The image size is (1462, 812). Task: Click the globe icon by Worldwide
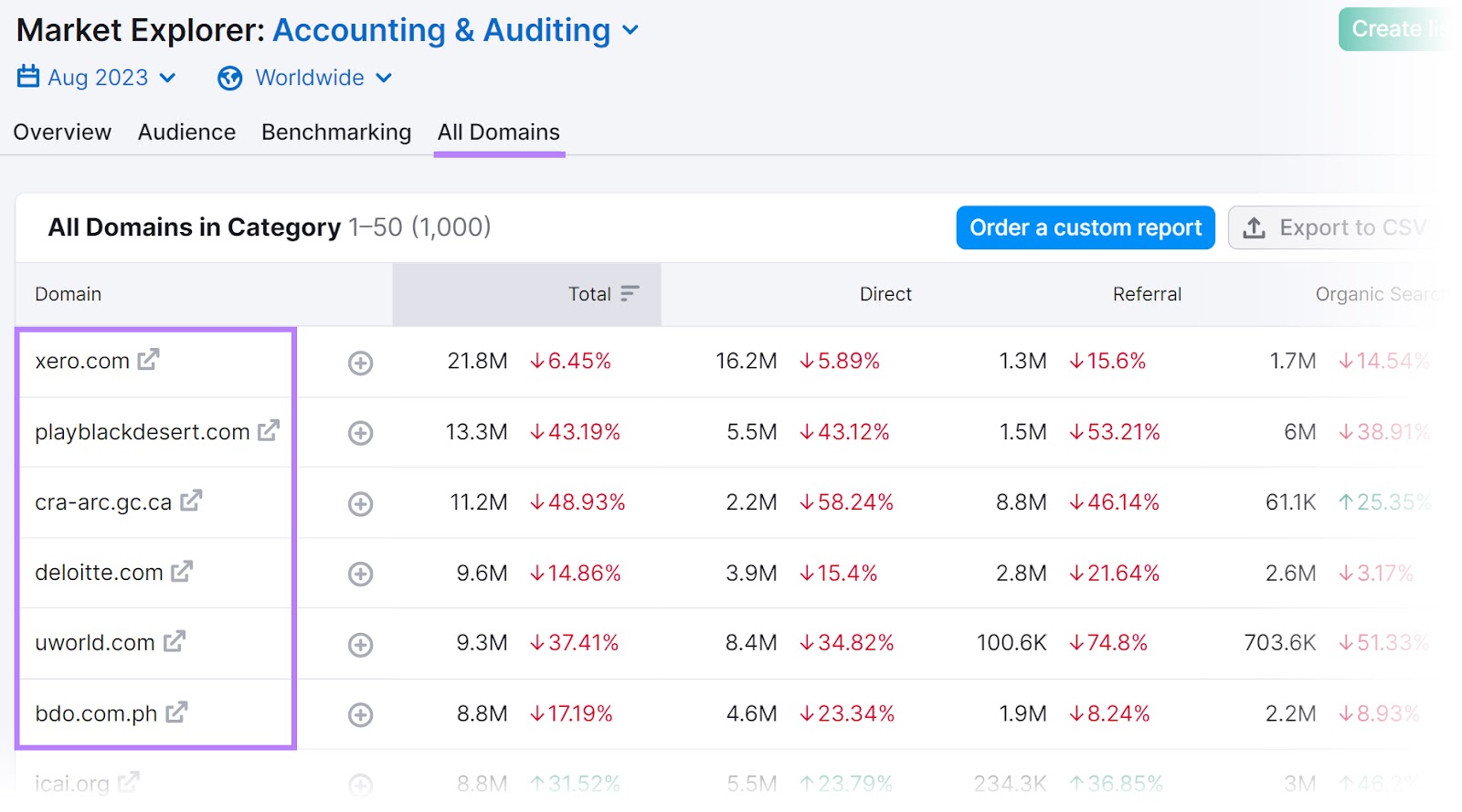click(x=230, y=79)
